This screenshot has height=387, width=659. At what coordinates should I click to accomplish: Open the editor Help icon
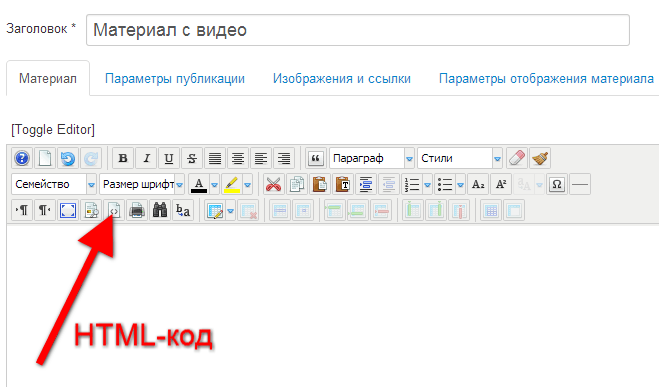22,158
